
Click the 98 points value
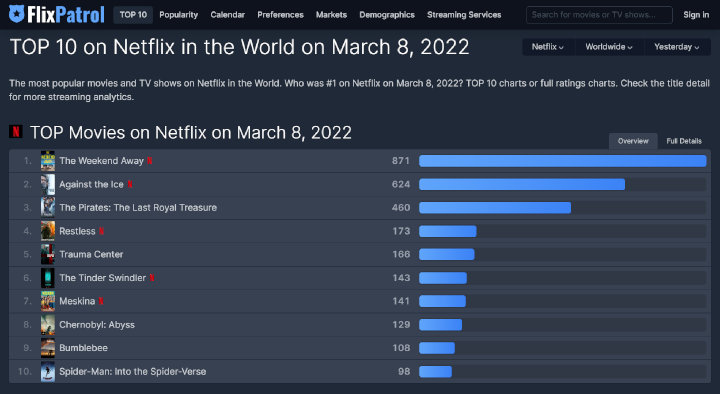tap(404, 371)
